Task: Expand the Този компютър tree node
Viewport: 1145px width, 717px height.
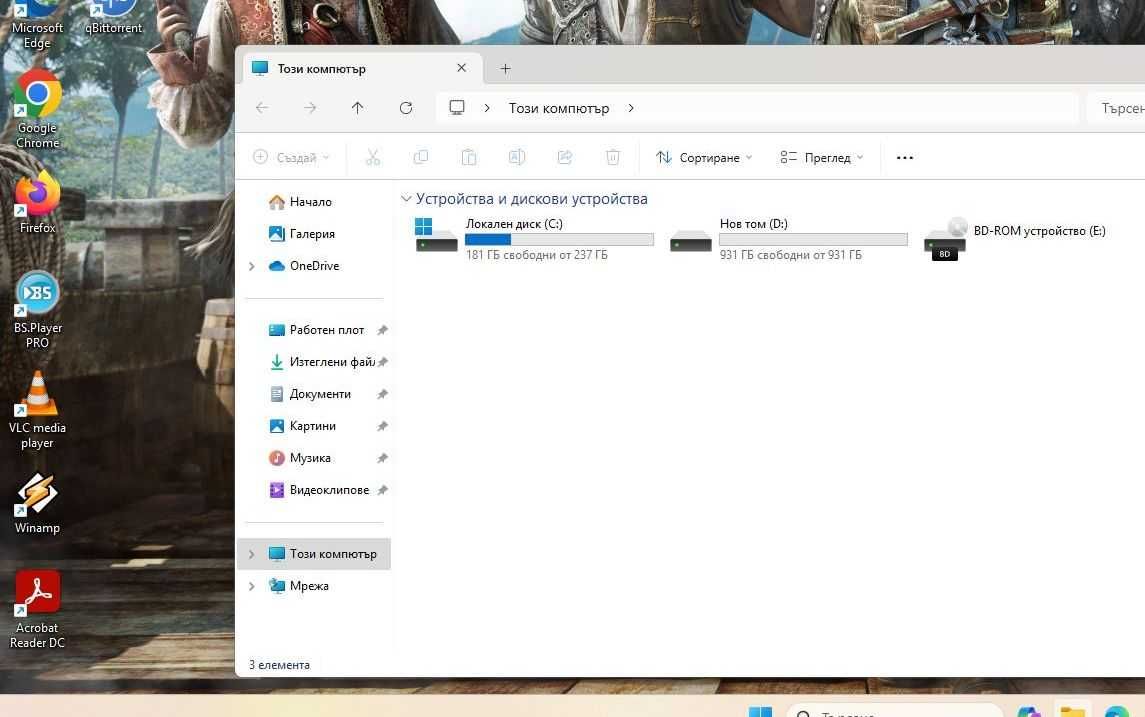Action: [x=252, y=554]
